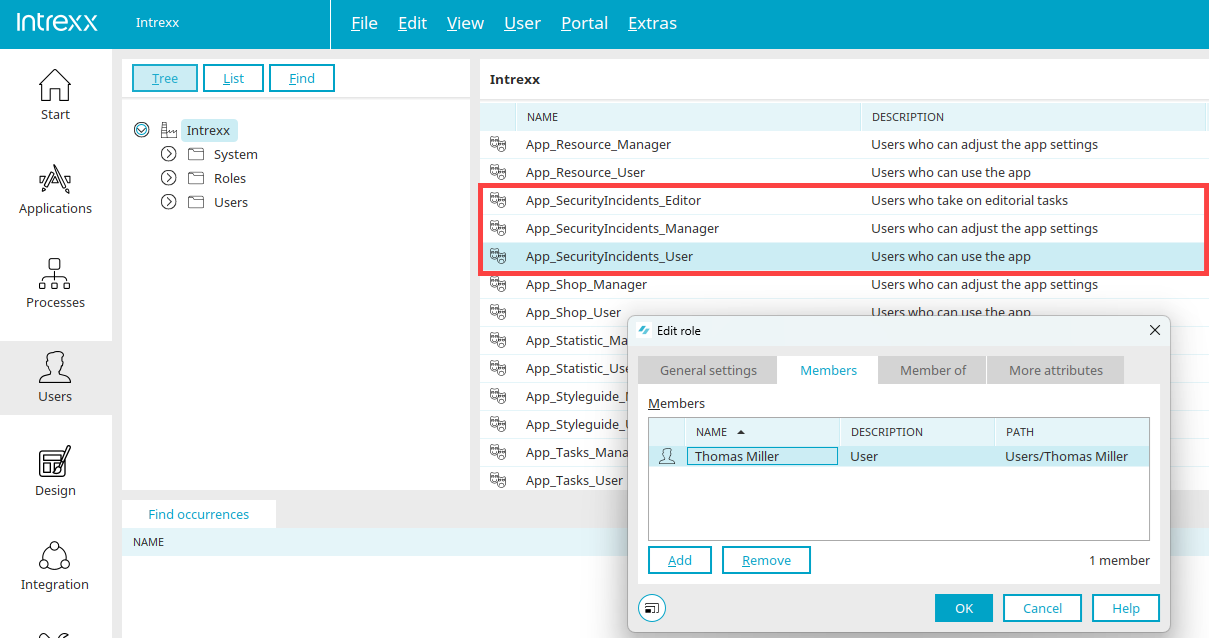Click role icon of App_SecurityIncidents_Editor
1209x638 pixels.
pos(498,200)
